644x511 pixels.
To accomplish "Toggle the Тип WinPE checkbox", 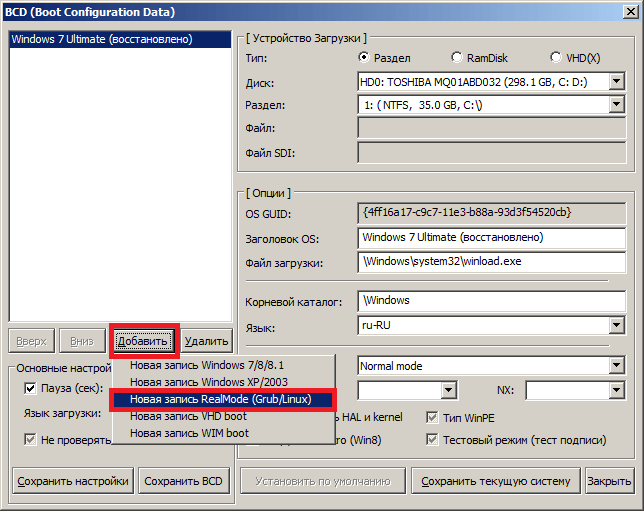I will pyautogui.click(x=433, y=417).
